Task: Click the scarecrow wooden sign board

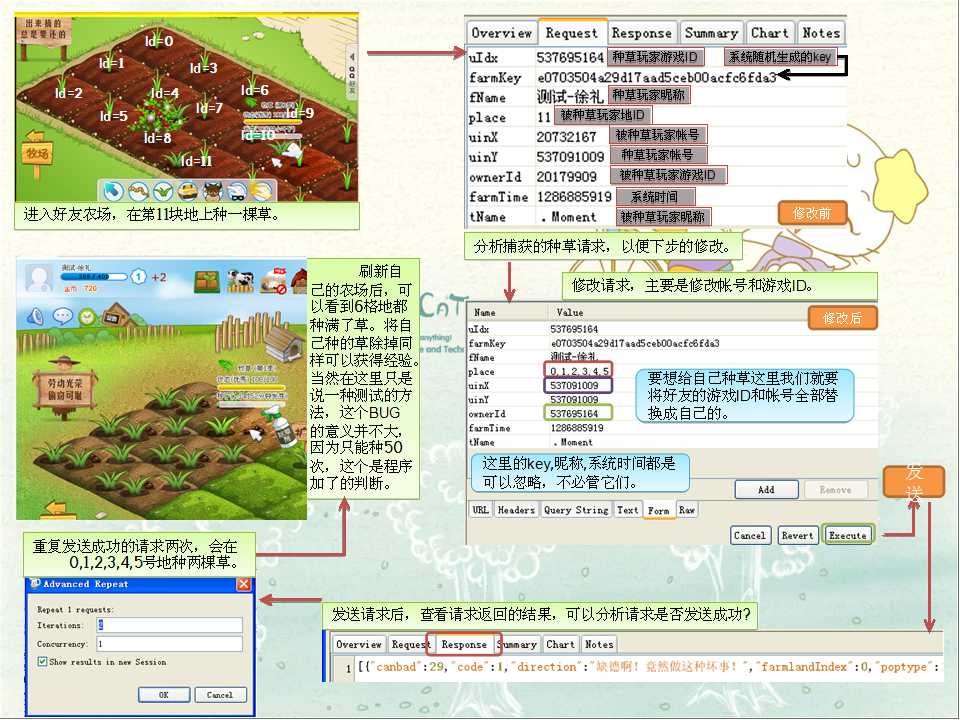Action: (64, 389)
